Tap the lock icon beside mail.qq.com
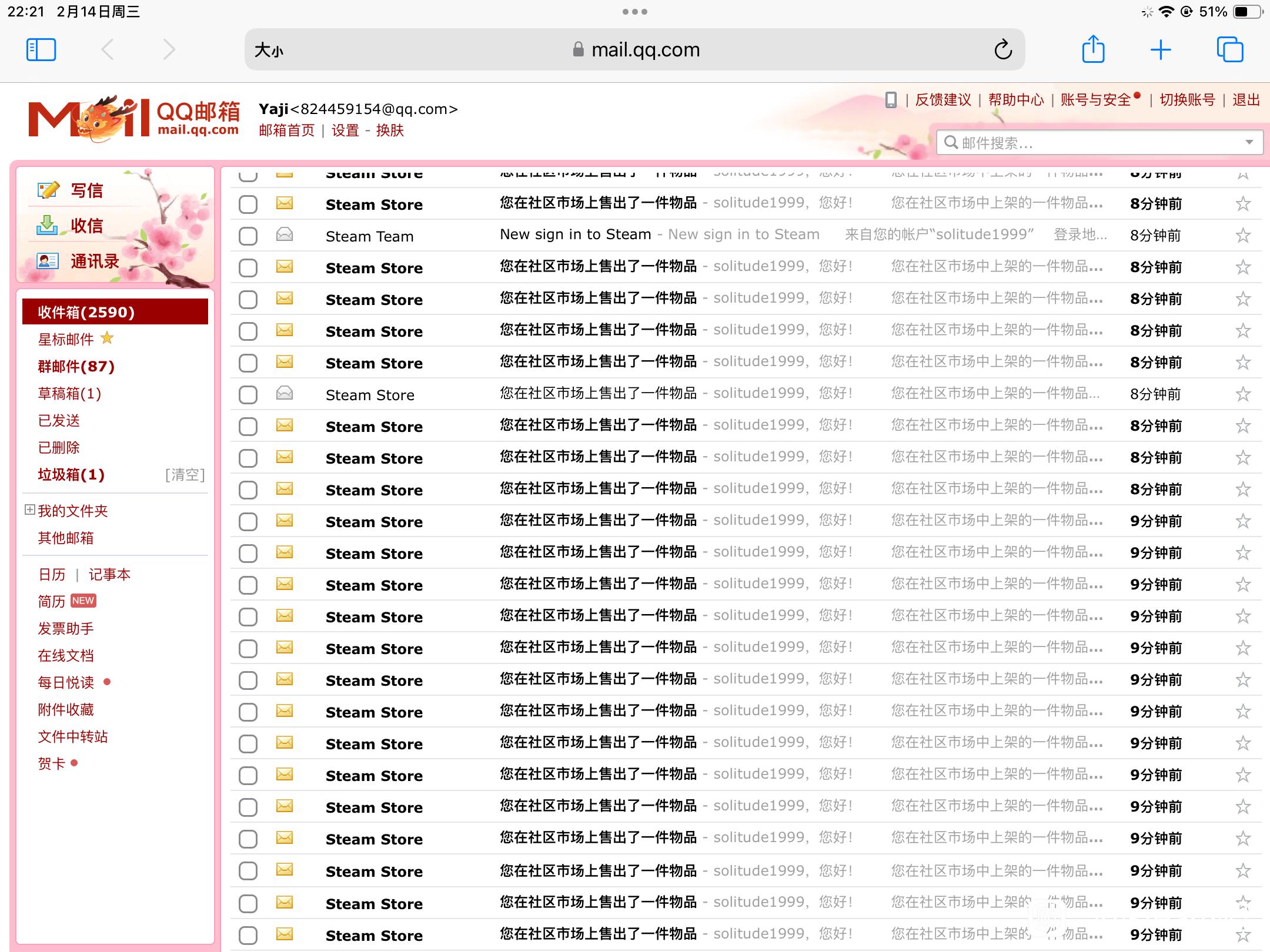This screenshot has height=952, width=1270. (578, 49)
